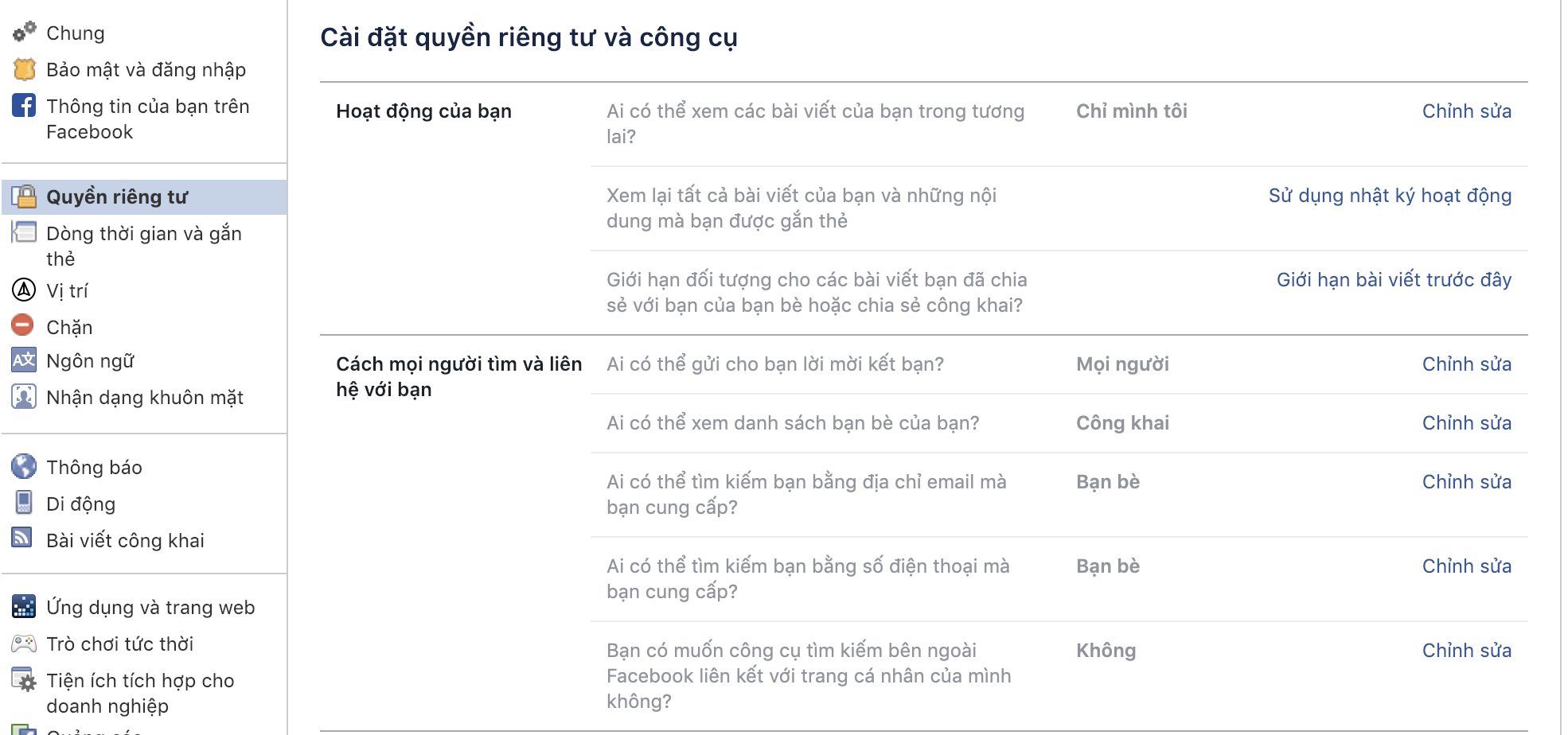
Task: Click the red Chặn block icon
Action: click(x=23, y=325)
